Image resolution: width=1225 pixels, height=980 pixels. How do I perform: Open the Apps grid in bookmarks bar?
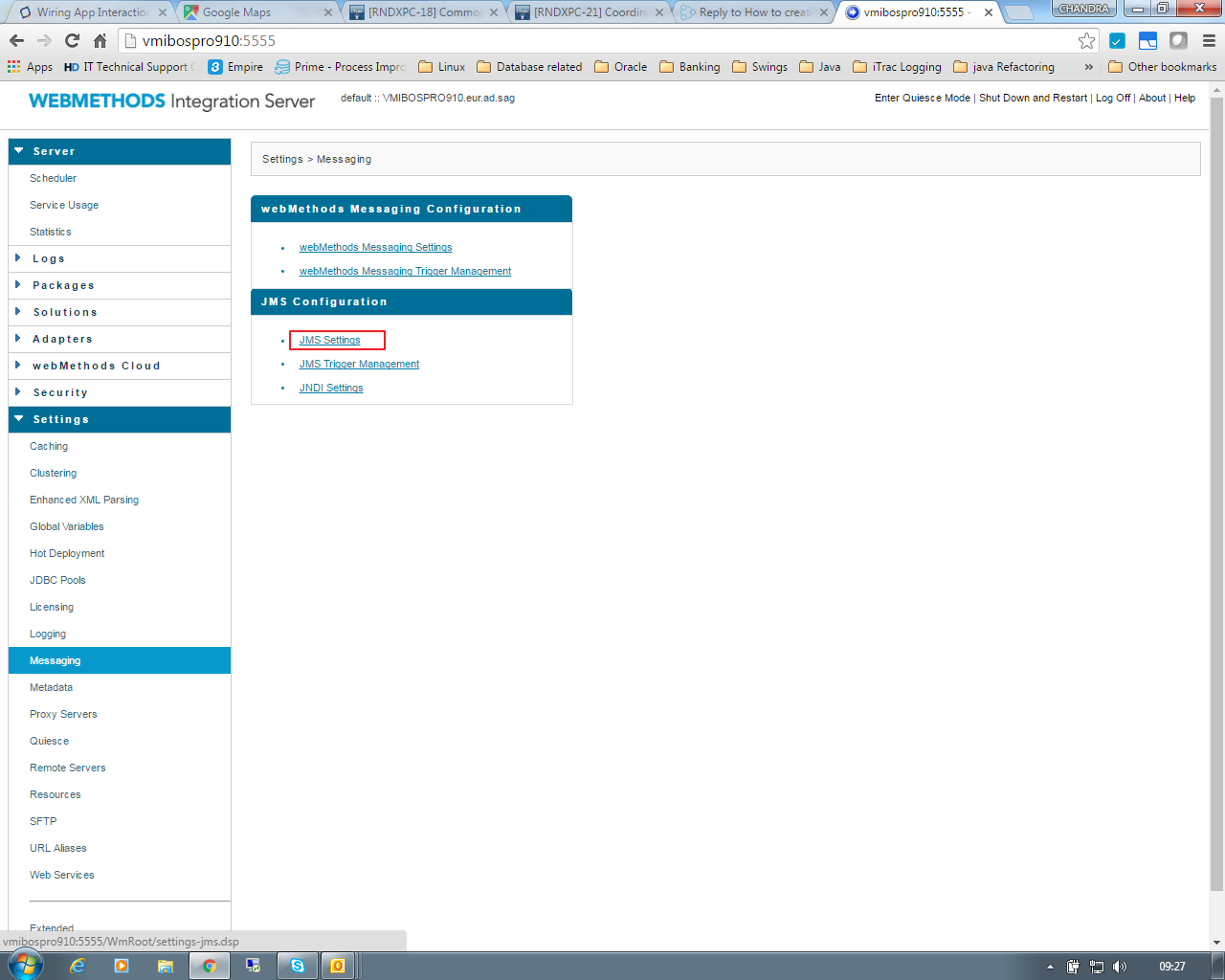(30, 67)
